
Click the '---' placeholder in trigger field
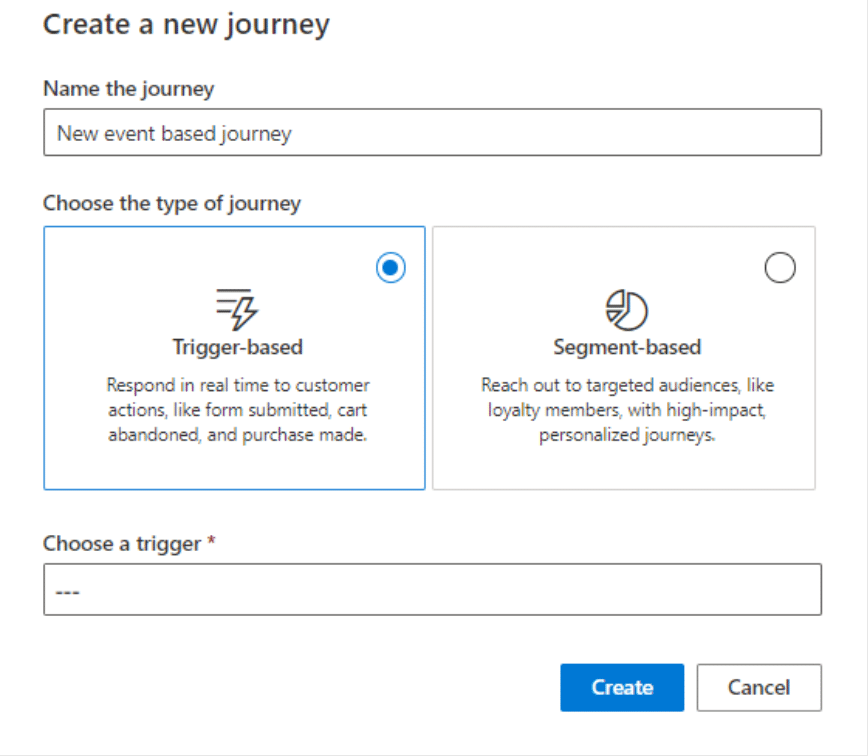67,591
